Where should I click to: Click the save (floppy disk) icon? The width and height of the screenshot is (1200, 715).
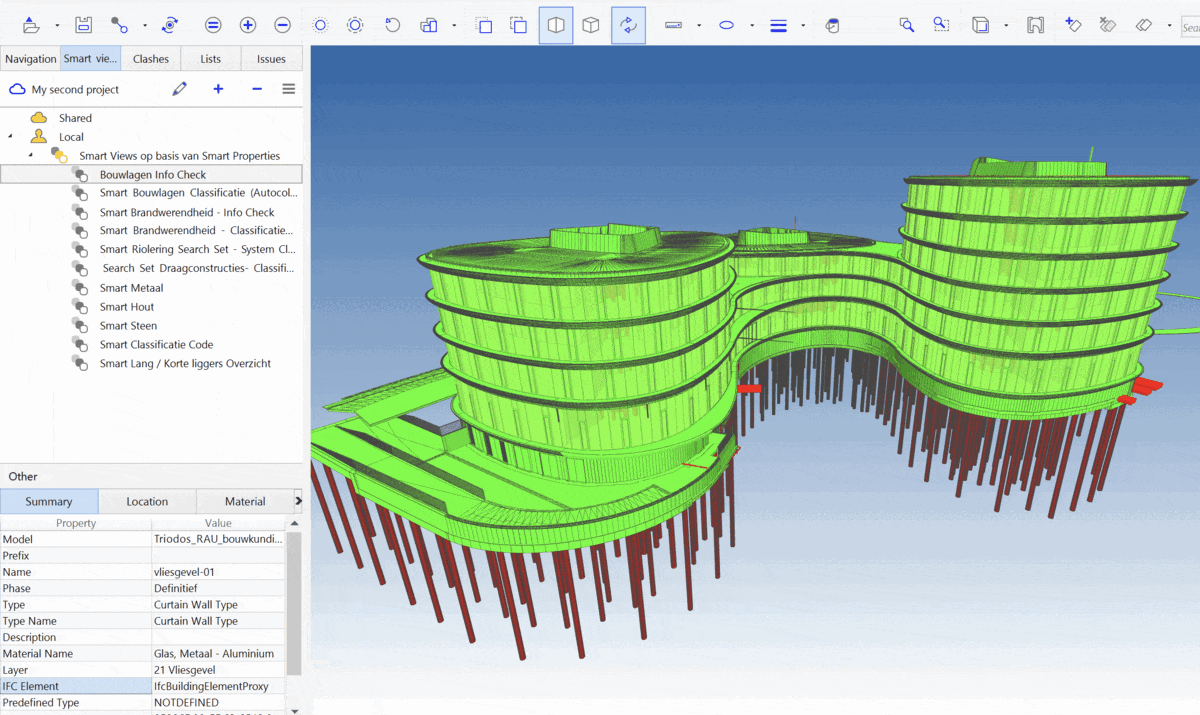[84, 25]
